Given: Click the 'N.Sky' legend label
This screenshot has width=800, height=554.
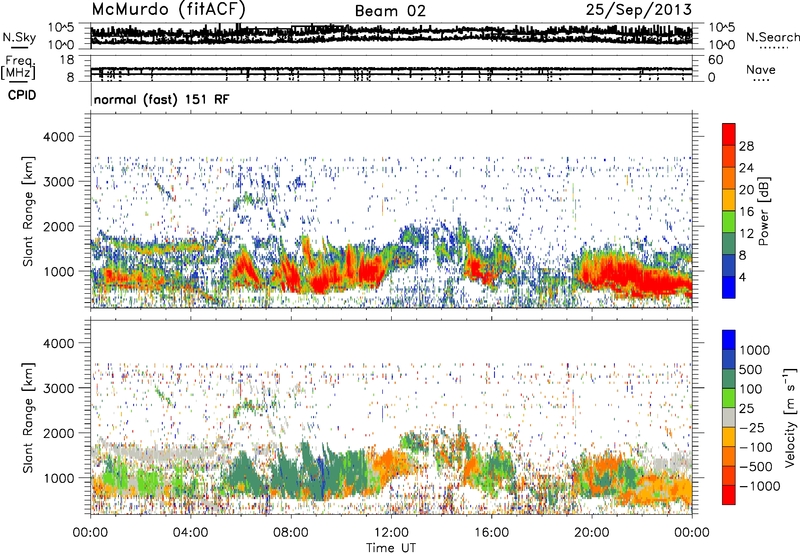Looking at the screenshot, I should point(19,37).
